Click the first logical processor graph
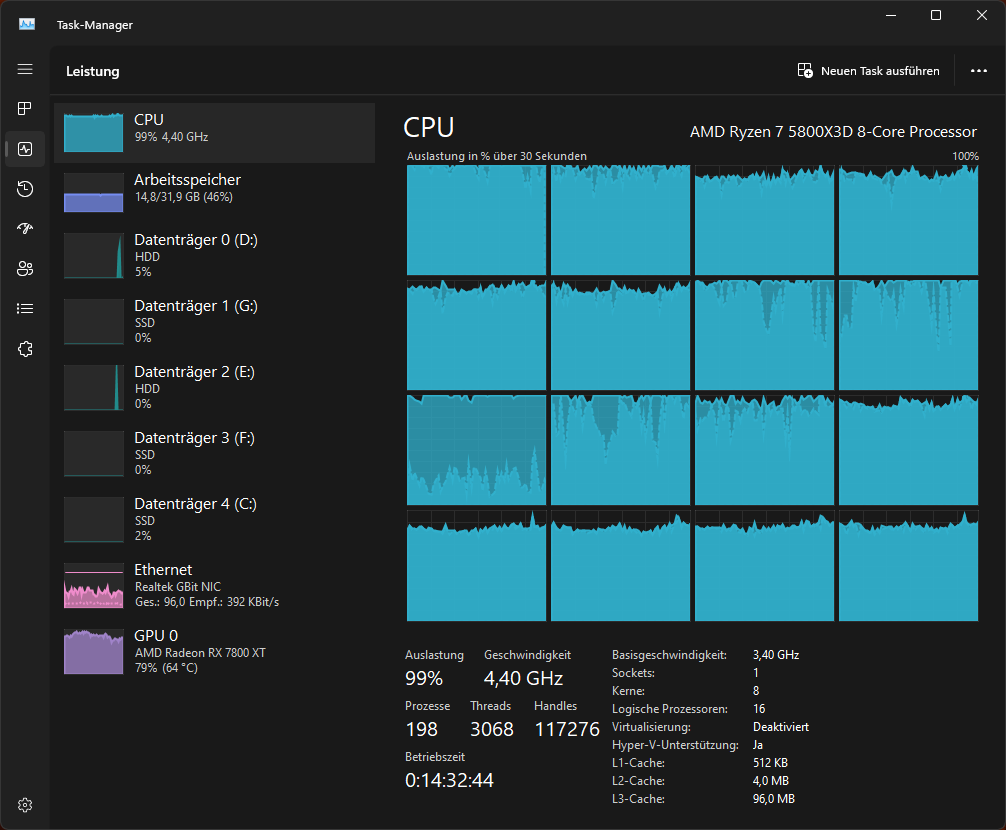 click(x=476, y=220)
